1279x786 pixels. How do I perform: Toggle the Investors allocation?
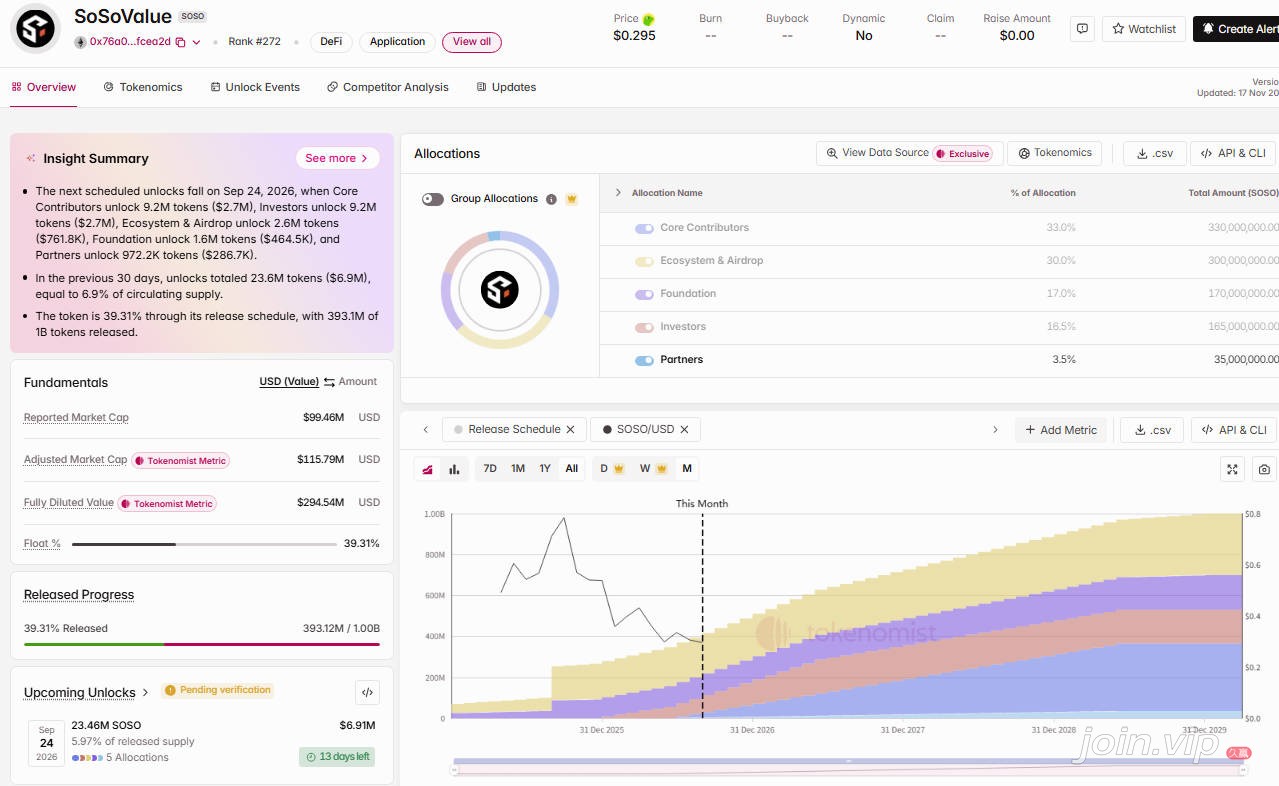(644, 327)
